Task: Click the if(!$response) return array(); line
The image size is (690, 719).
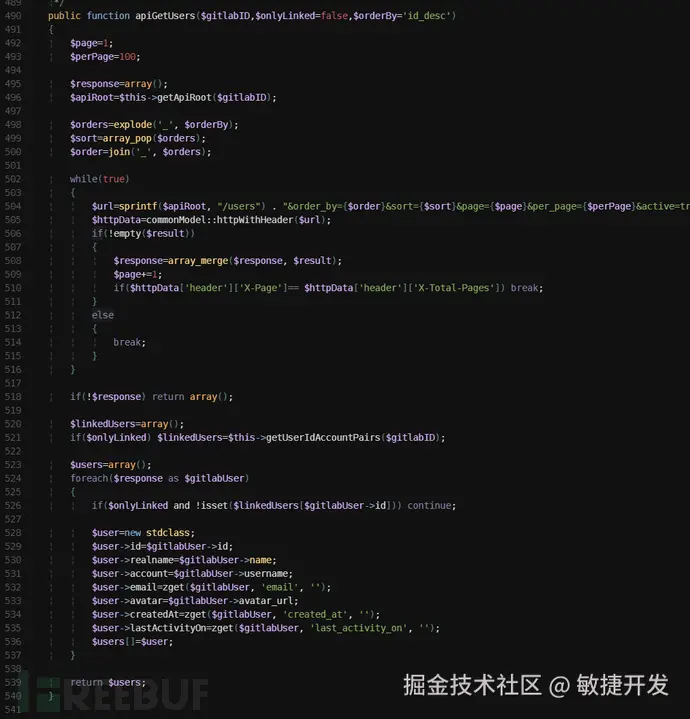Action: point(151,397)
